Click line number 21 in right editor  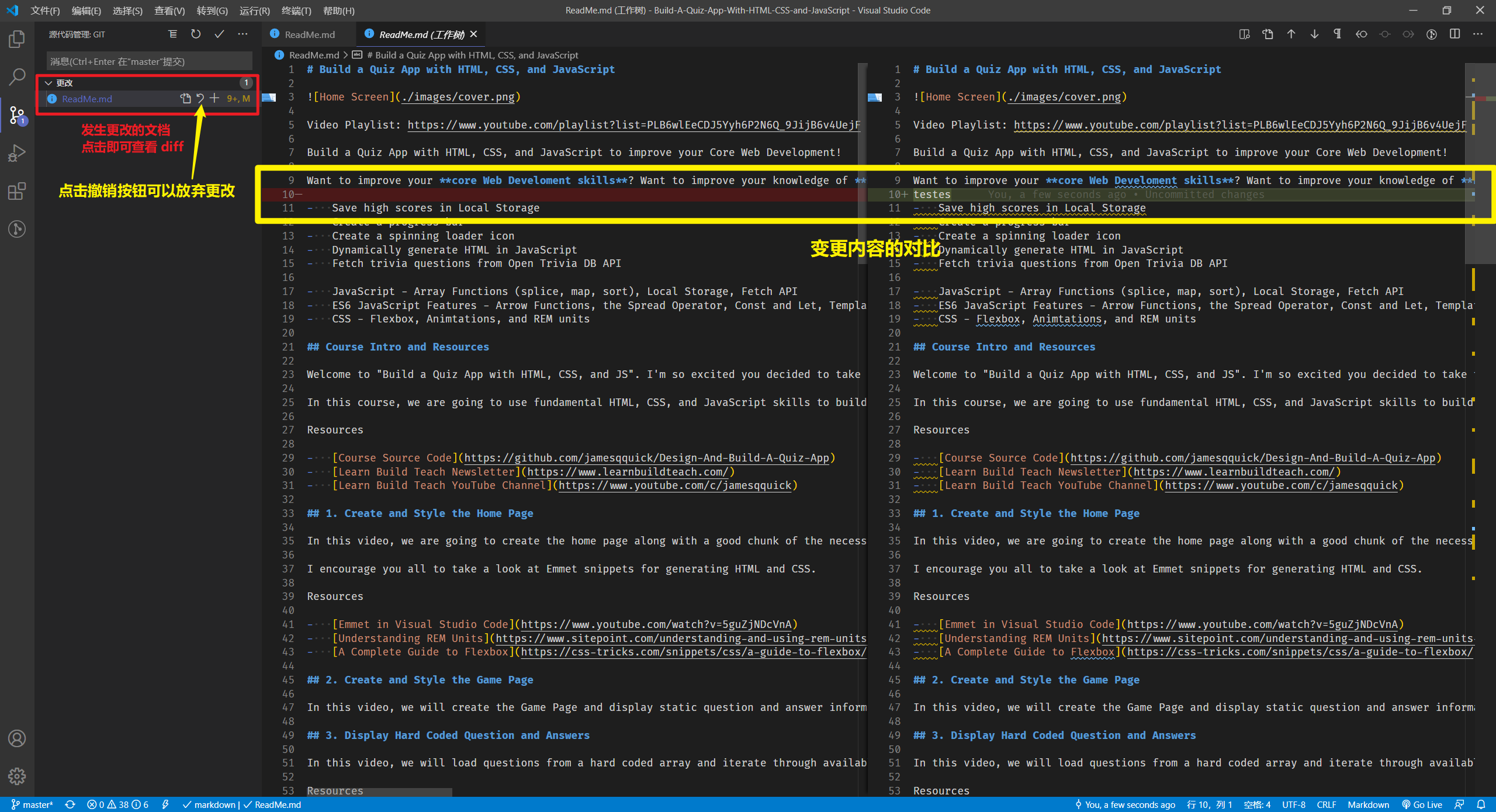point(894,346)
